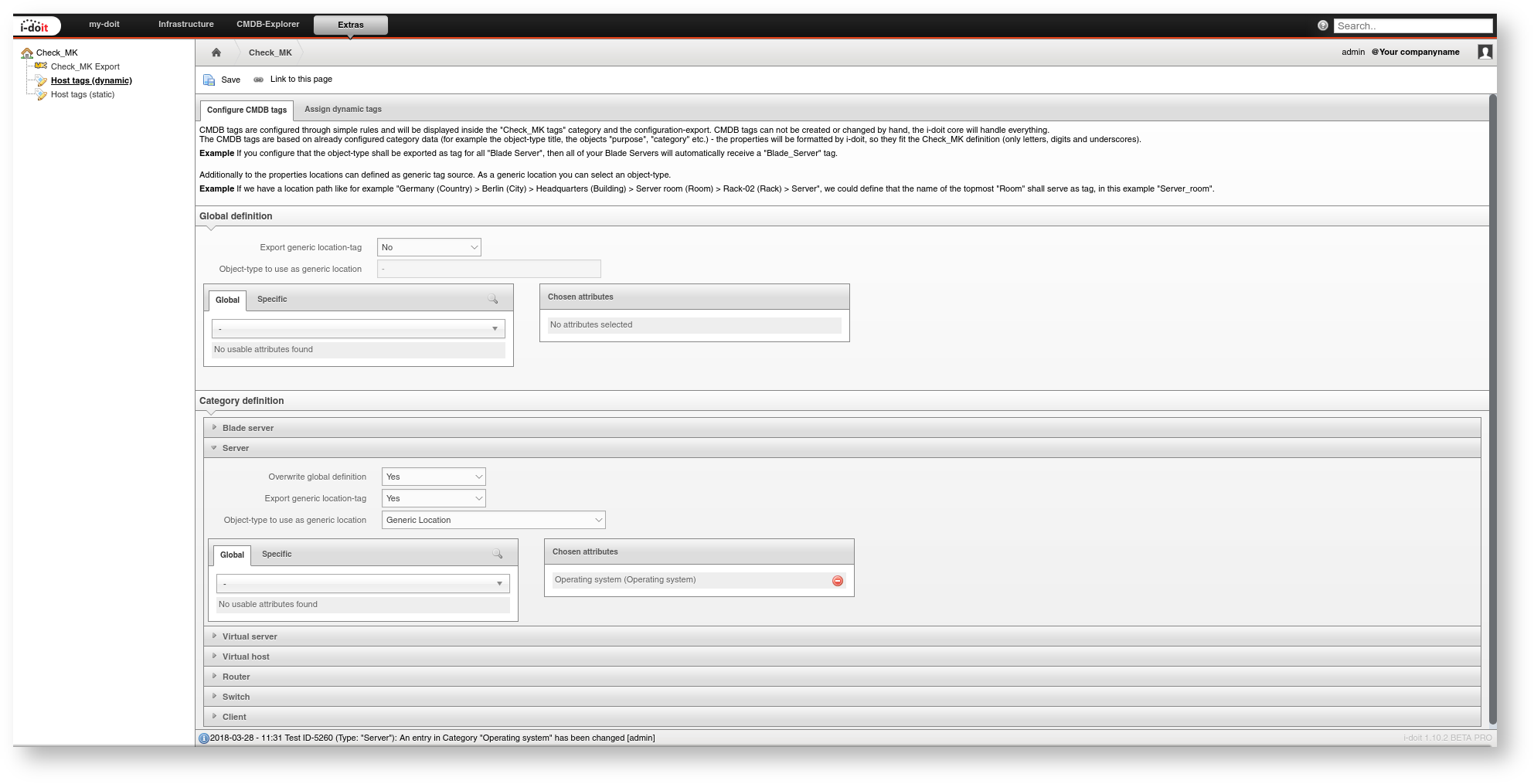Expand the Virtual host section
The image size is (1534, 784).
842,657
